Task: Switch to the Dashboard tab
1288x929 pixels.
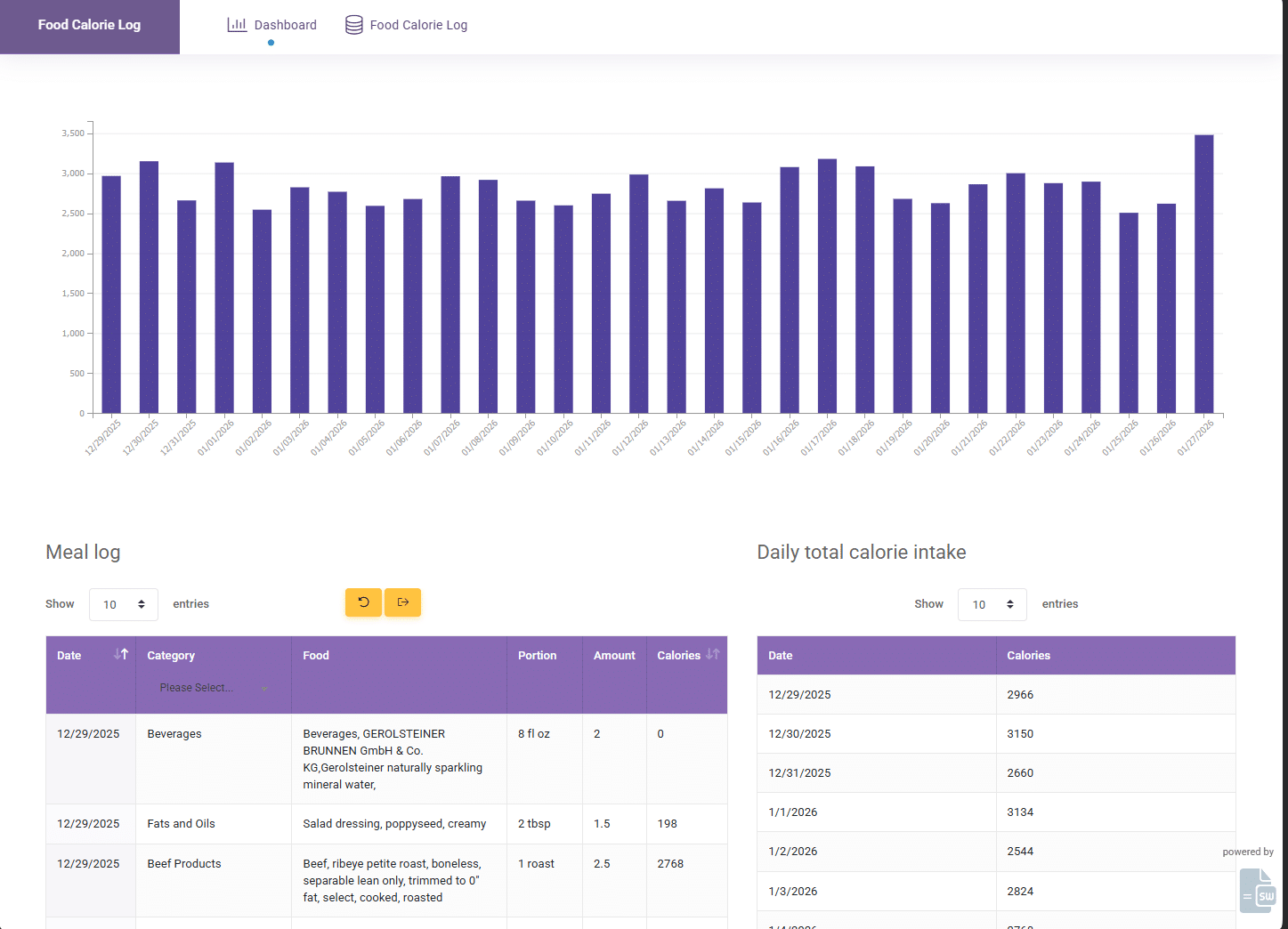Action: pyautogui.click(x=285, y=25)
